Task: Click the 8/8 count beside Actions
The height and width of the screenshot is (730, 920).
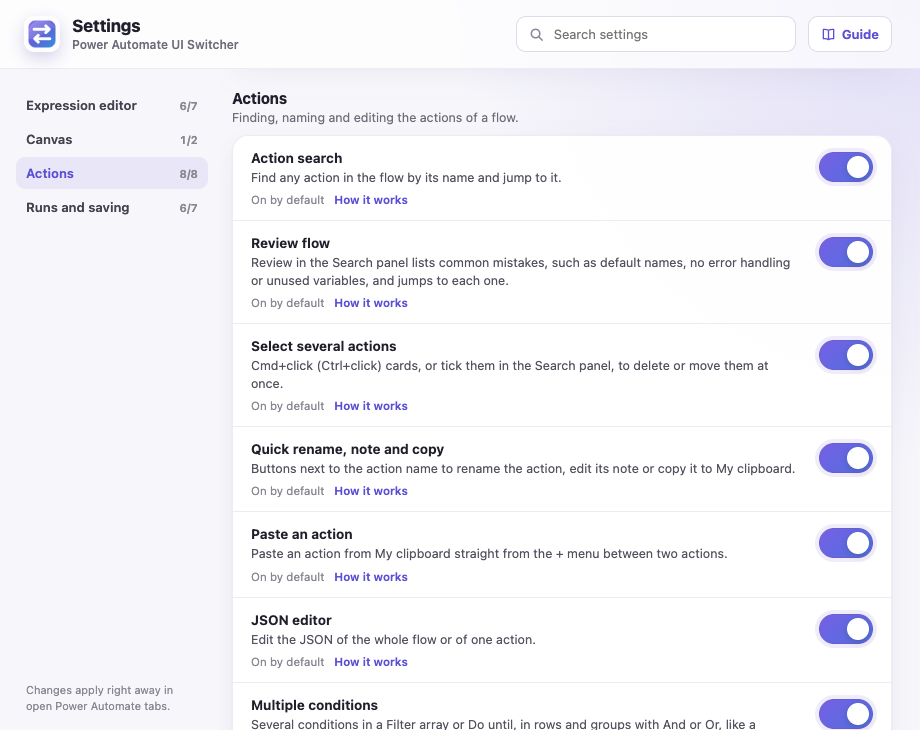Action: [188, 174]
